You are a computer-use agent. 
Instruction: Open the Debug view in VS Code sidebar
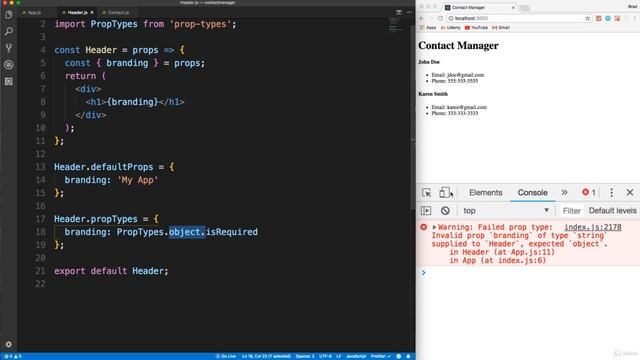9,64
